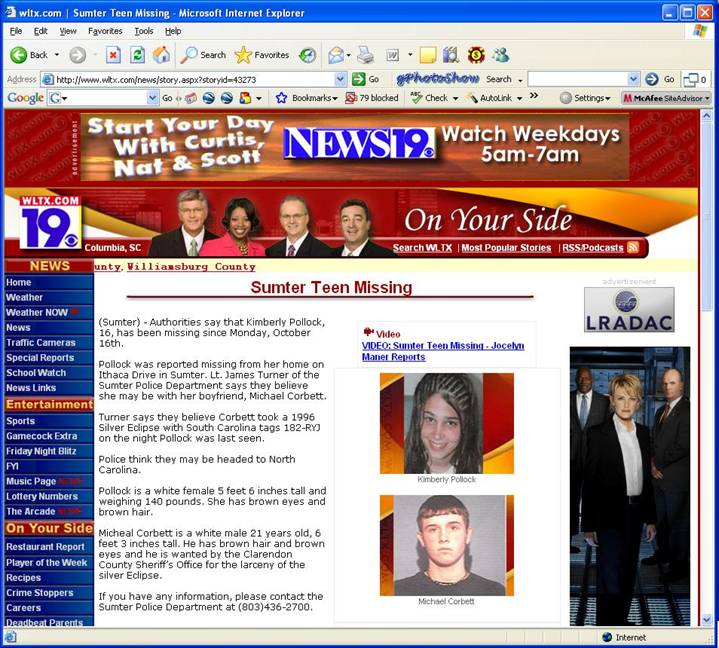
Task: Open the video link Sumter Teen Missing
Action: coord(443,351)
